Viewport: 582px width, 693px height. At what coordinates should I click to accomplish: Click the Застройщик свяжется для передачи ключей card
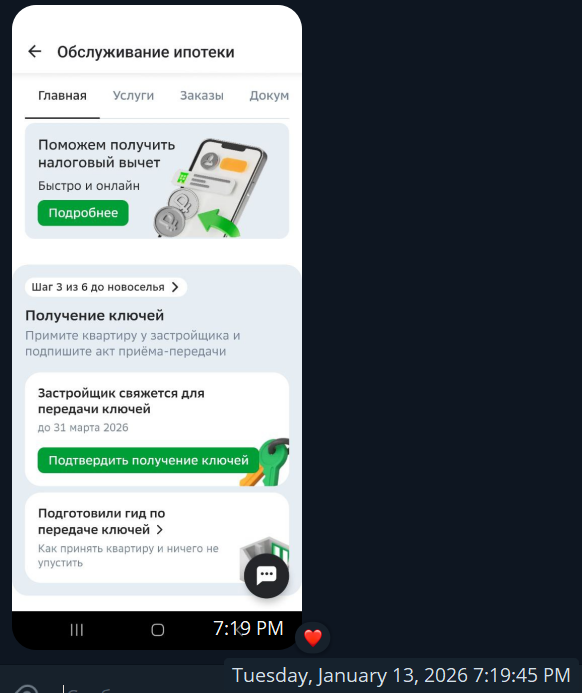click(157, 430)
